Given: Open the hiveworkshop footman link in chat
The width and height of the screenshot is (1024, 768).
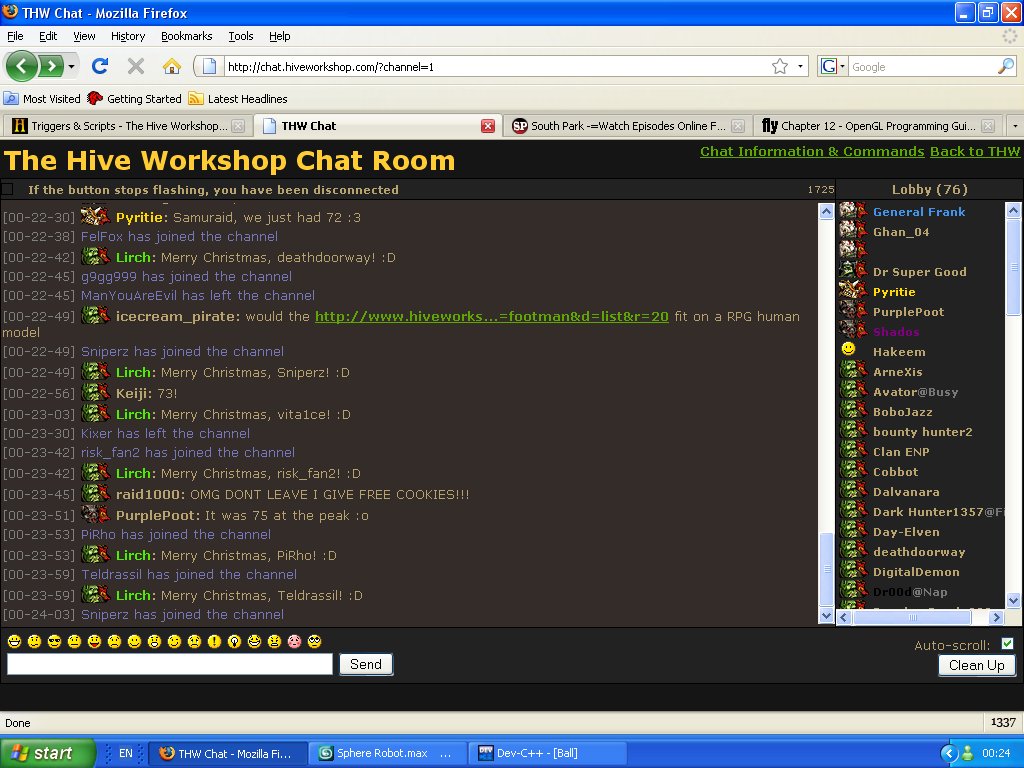Looking at the screenshot, I should [x=492, y=316].
